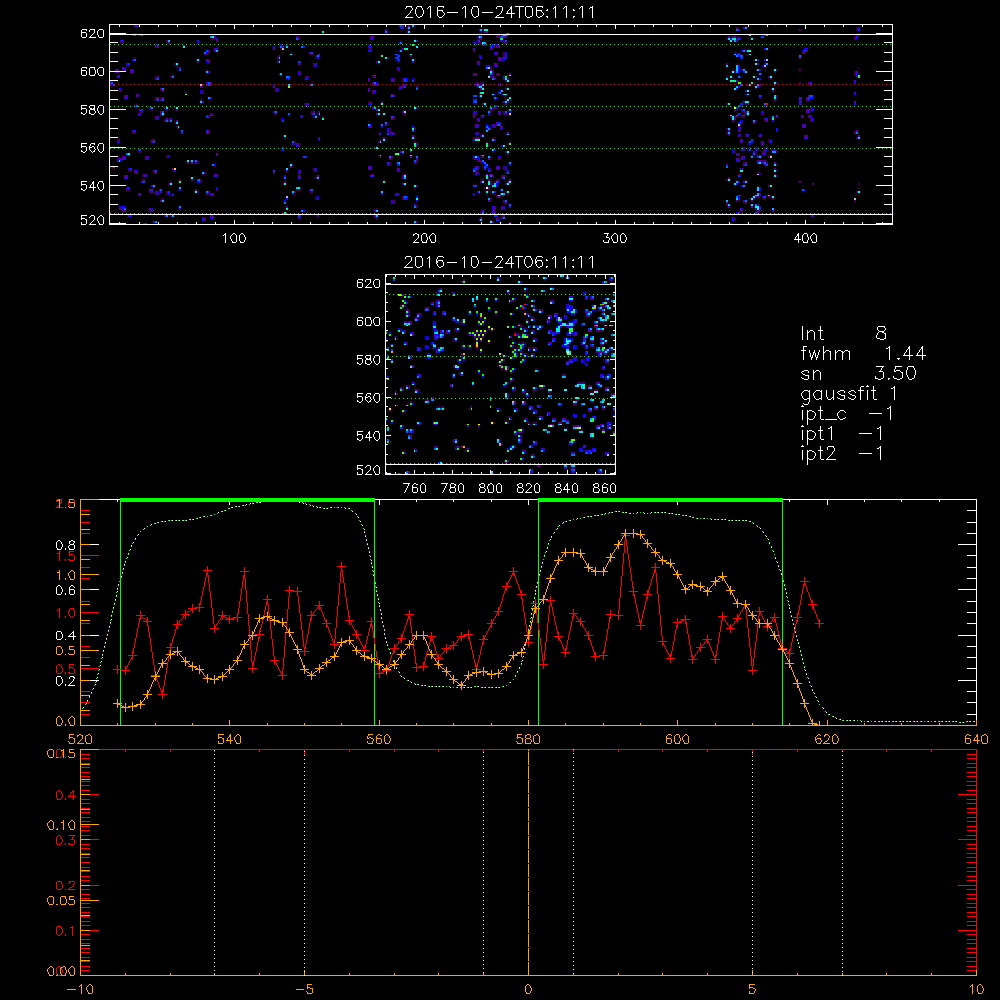
Task: Click x-axis label '300' of the top panel
Action: click(x=615, y=239)
